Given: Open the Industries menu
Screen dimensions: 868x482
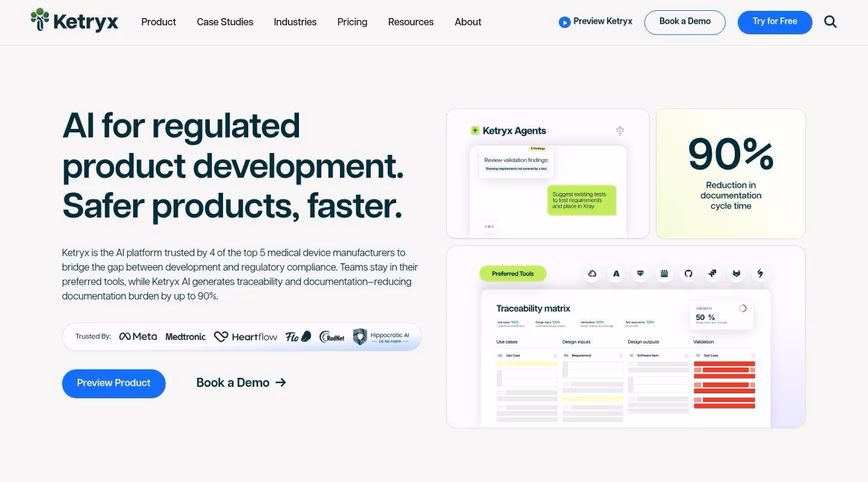Looking at the screenshot, I should [x=295, y=22].
